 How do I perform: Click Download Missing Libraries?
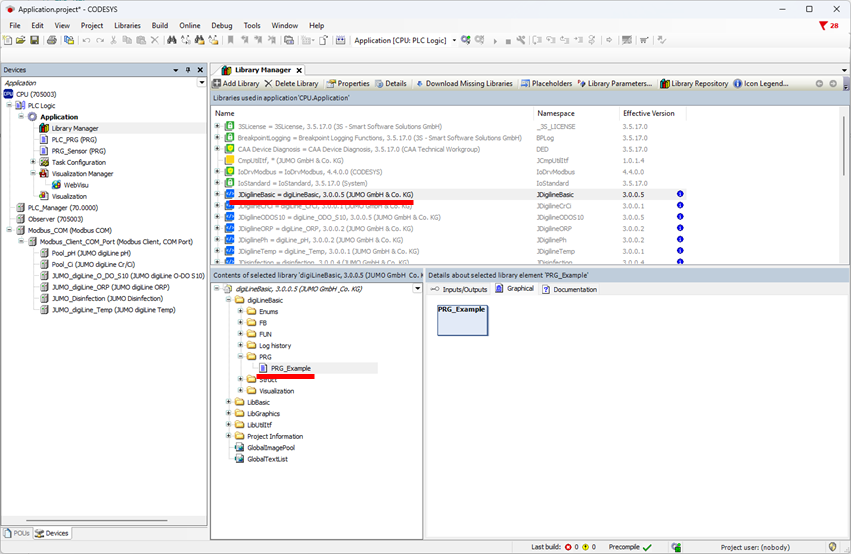coord(464,84)
